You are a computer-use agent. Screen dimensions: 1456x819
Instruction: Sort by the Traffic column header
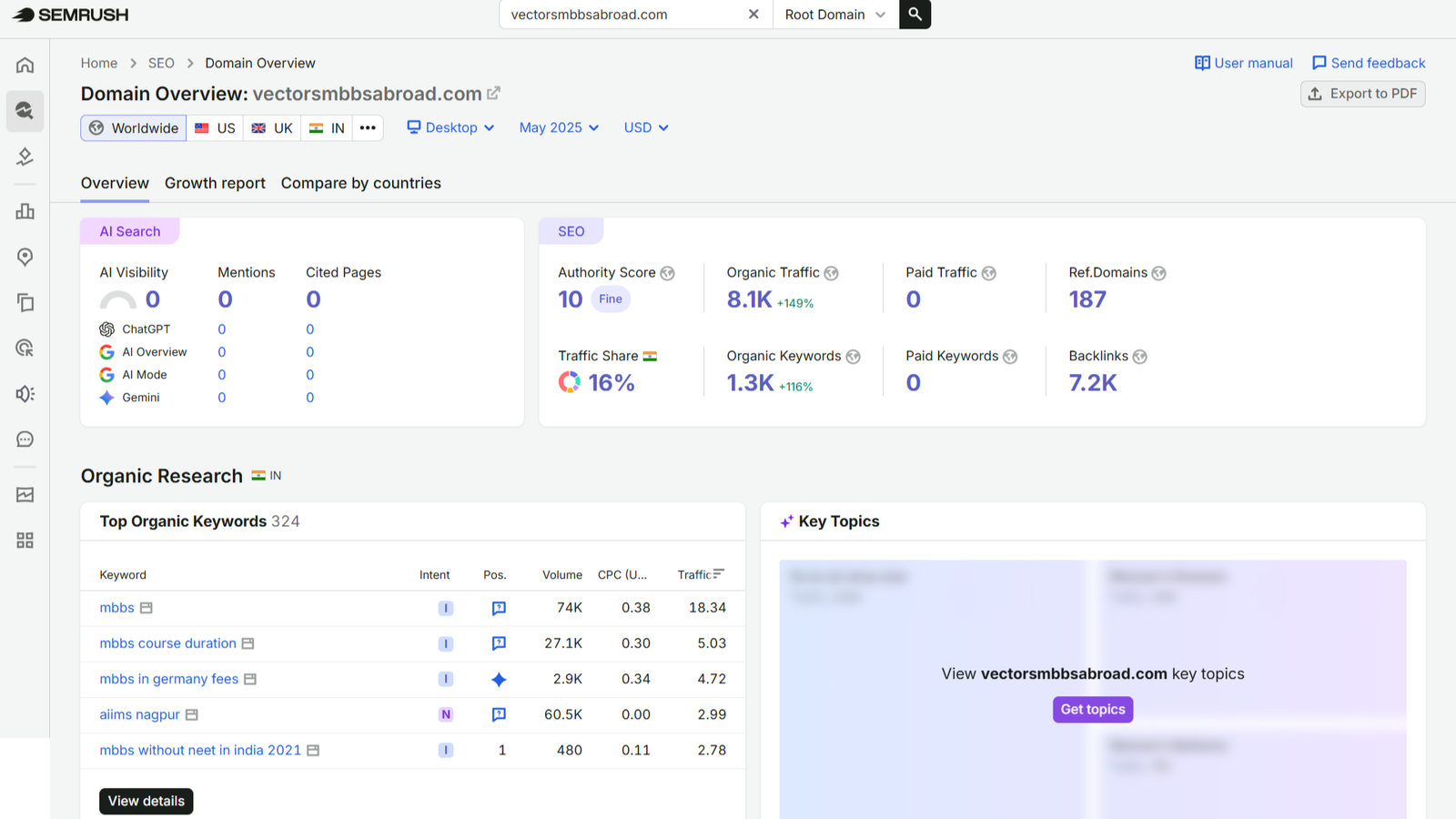[x=701, y=574]
